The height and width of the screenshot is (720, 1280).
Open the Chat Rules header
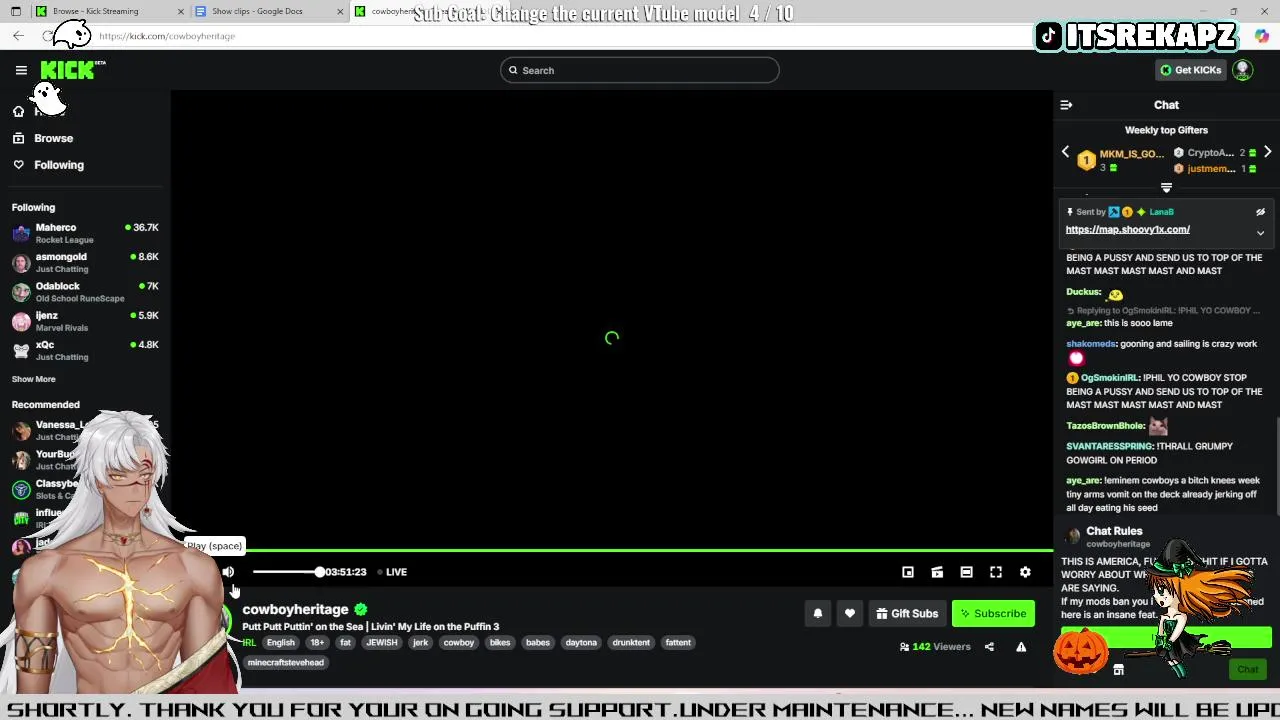pyautogui.click(x=1114, y=531)
